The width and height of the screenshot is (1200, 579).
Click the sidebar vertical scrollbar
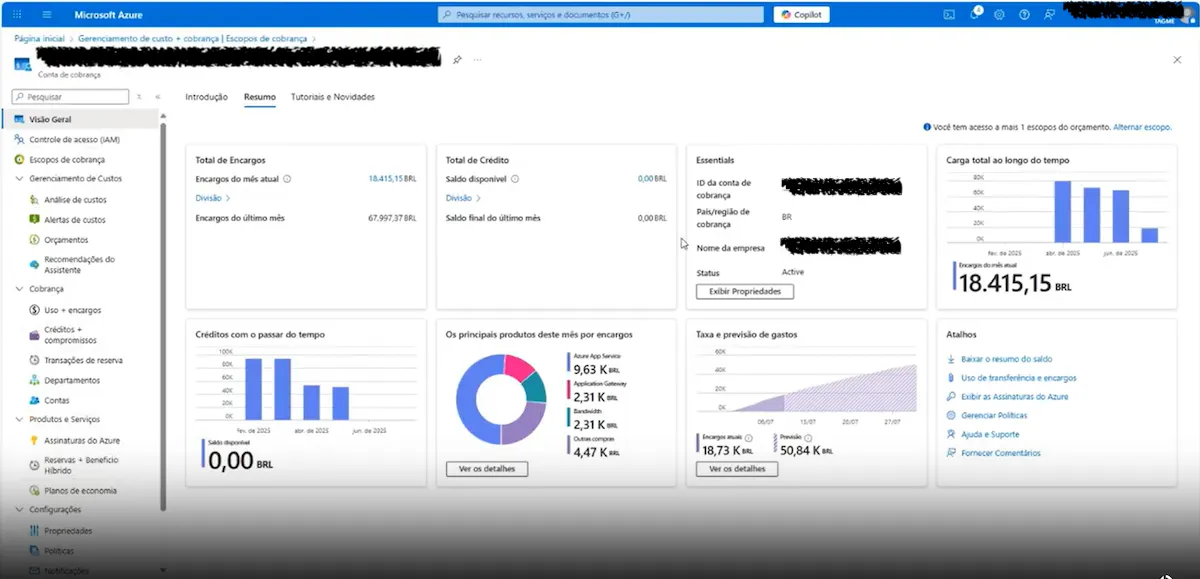163,315
